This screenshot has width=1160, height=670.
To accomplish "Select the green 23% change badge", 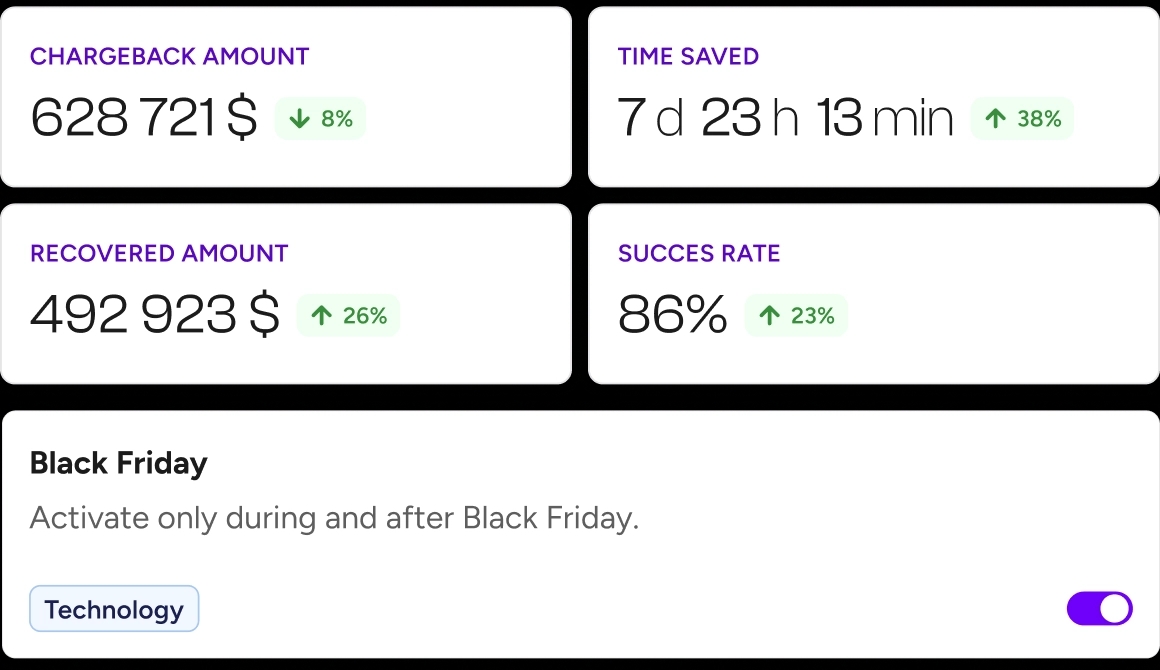I will [797, 315].
